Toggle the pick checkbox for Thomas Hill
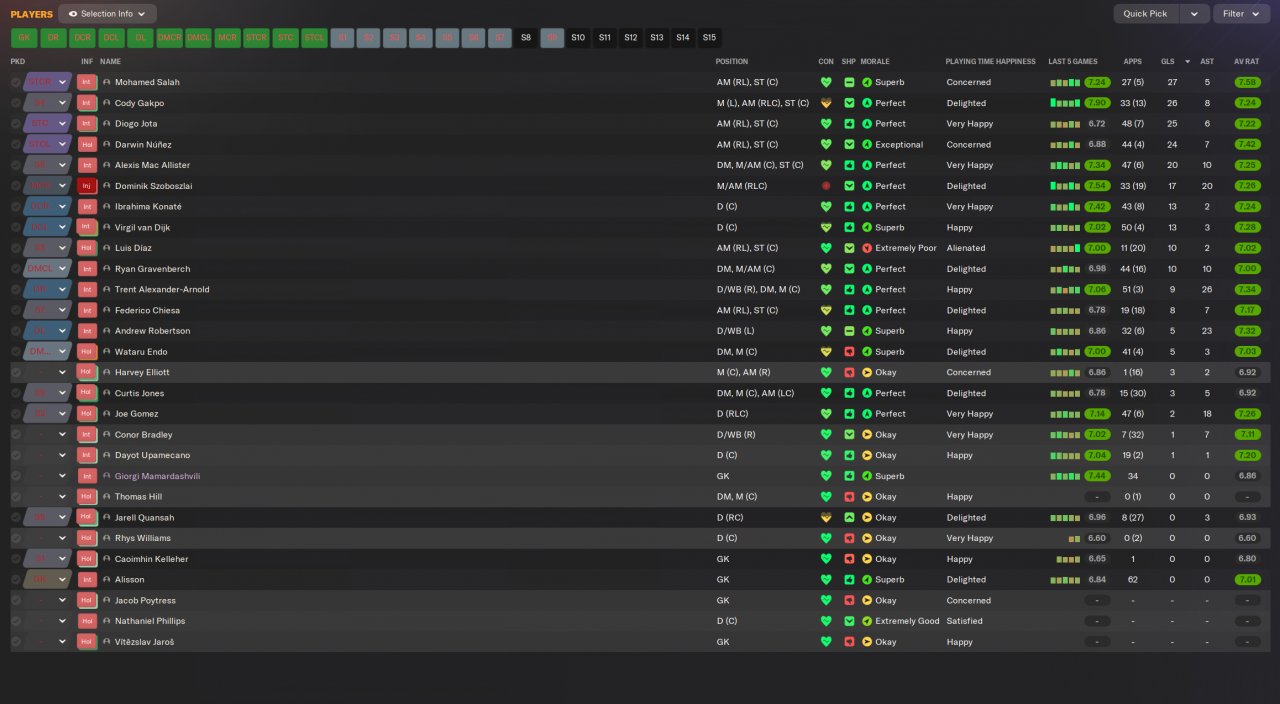Viewport: 1280px width, 704px height. pyautogui.click(x=16, y=497)
